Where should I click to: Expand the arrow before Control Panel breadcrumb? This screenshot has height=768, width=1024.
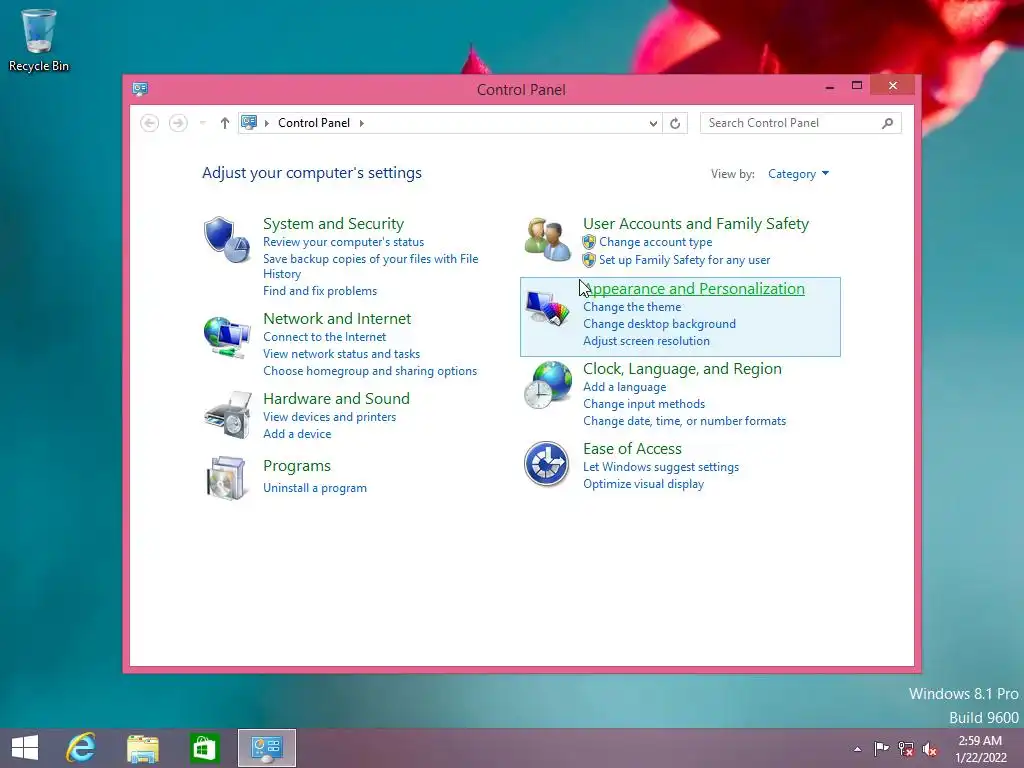(x=266, y=123)
